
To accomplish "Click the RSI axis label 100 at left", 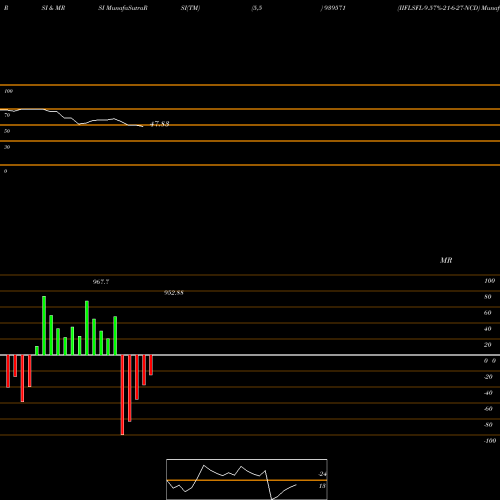I will coord(8,91).
